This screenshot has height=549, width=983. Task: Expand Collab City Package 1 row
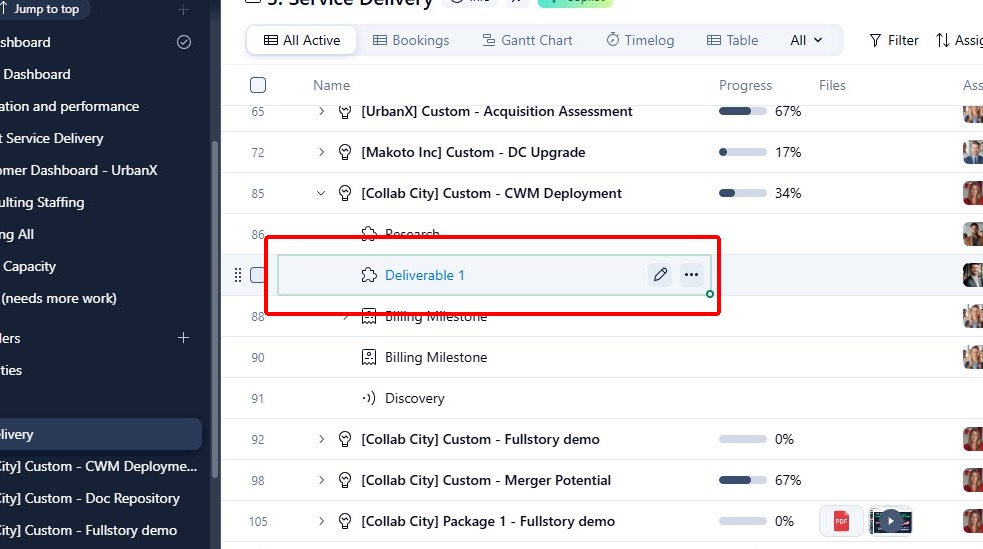[321, 521]
